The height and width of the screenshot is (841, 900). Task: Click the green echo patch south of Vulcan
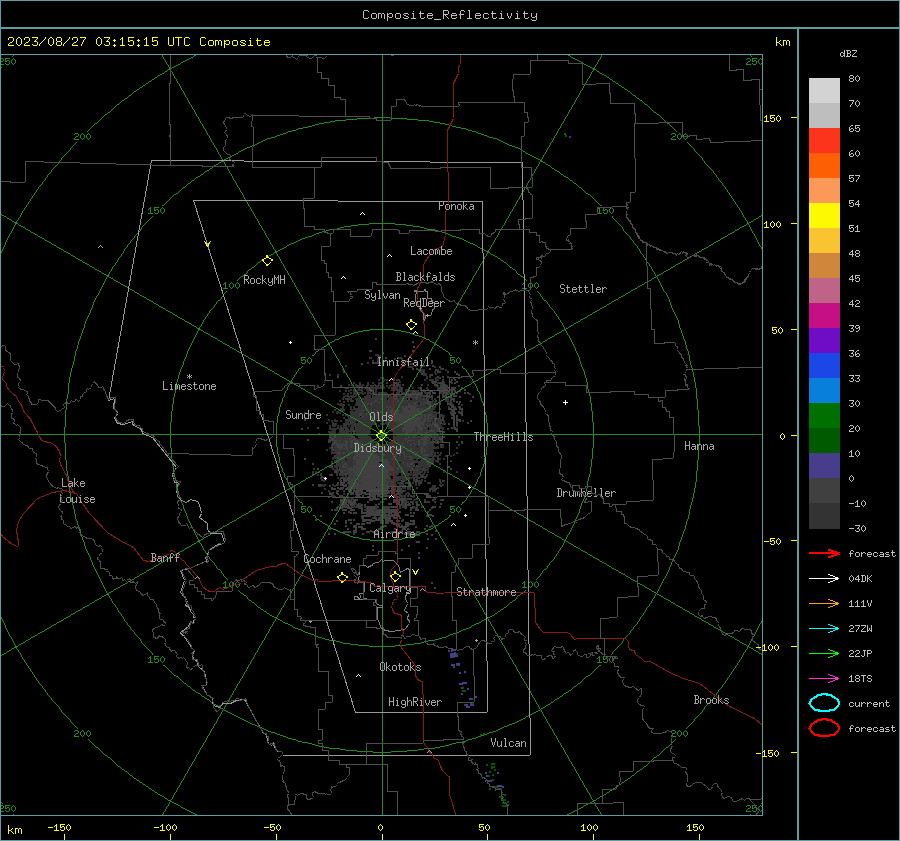click(497, 785)
